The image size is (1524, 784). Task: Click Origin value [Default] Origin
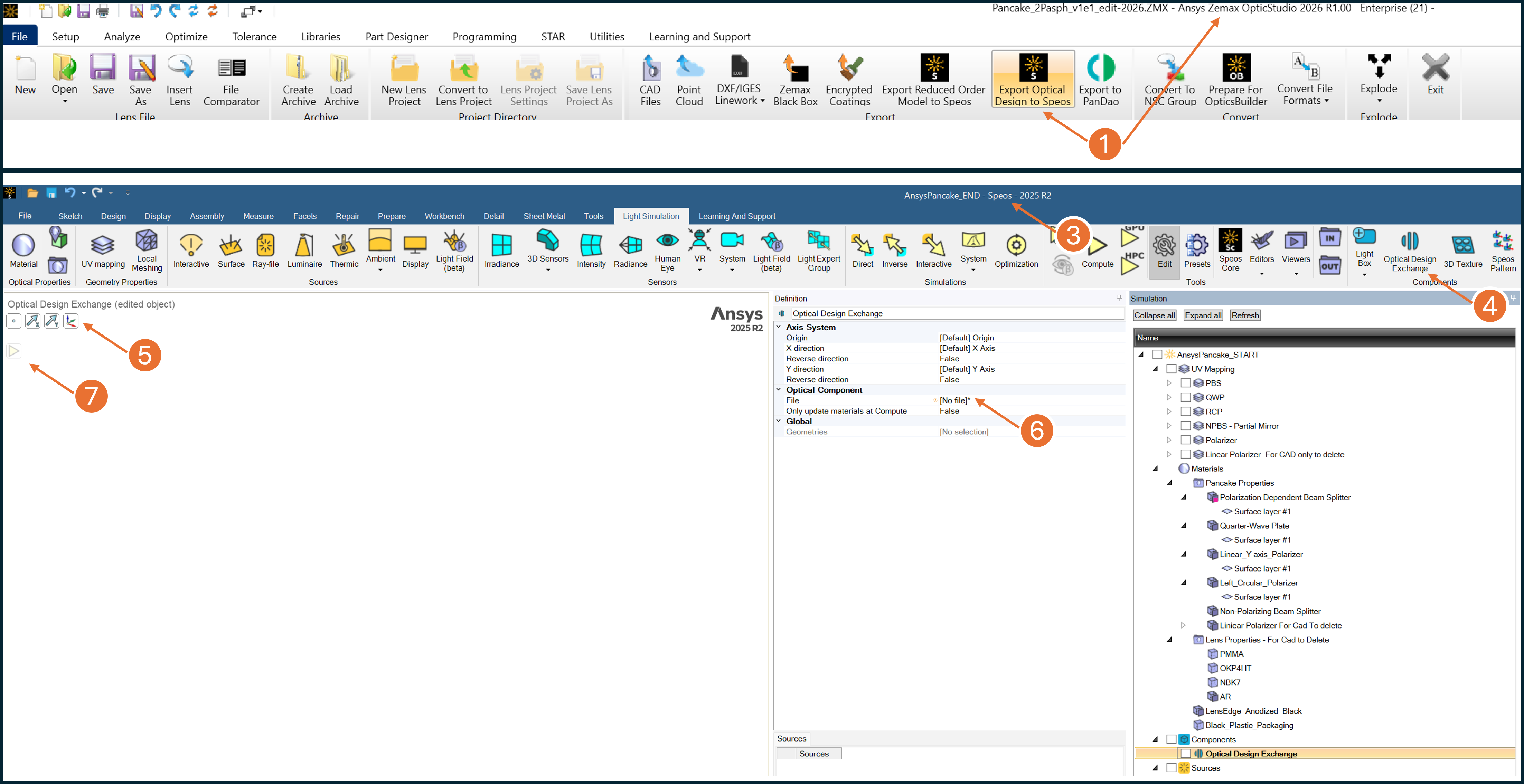(966, 338)
